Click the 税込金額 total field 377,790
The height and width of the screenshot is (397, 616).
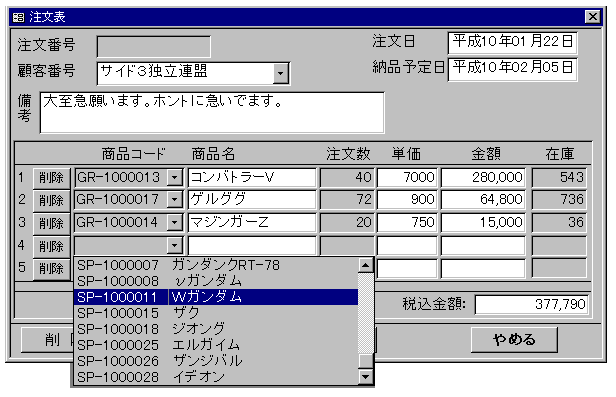[x=531, y=305]
